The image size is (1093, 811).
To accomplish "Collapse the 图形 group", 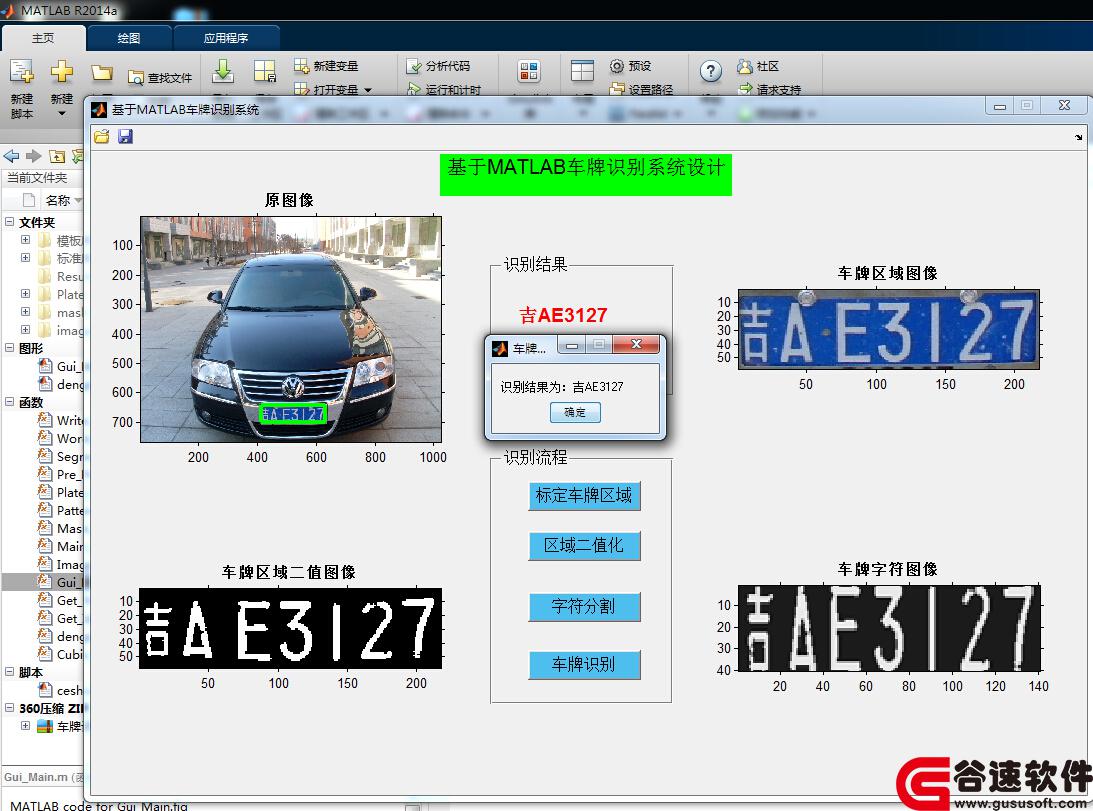I will click(x=10, y=347).
